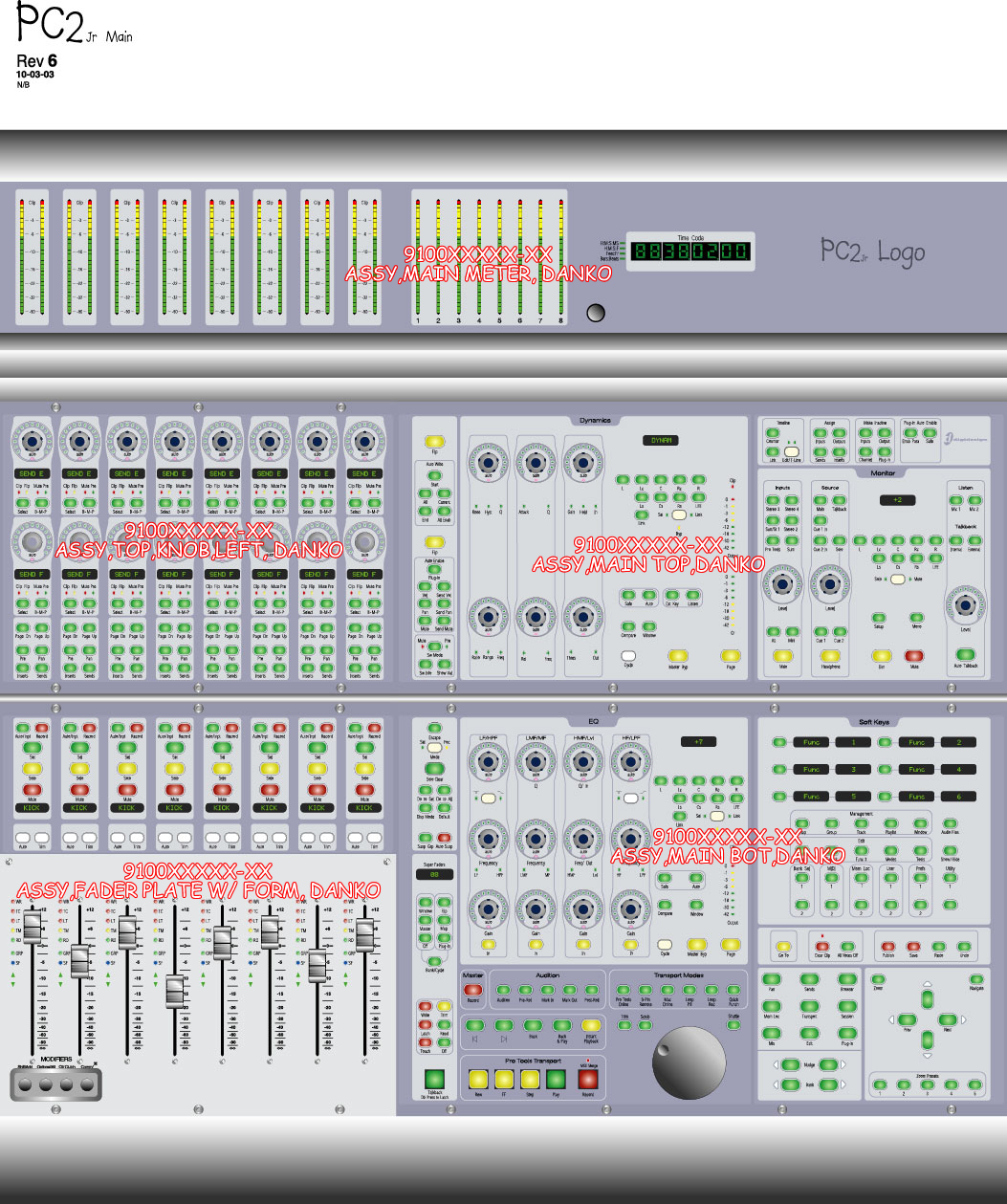The width and height of the screenshot is (1007, 1204).
Task: Click the Pre-Roll audition button
Action: tap(526, 990)
